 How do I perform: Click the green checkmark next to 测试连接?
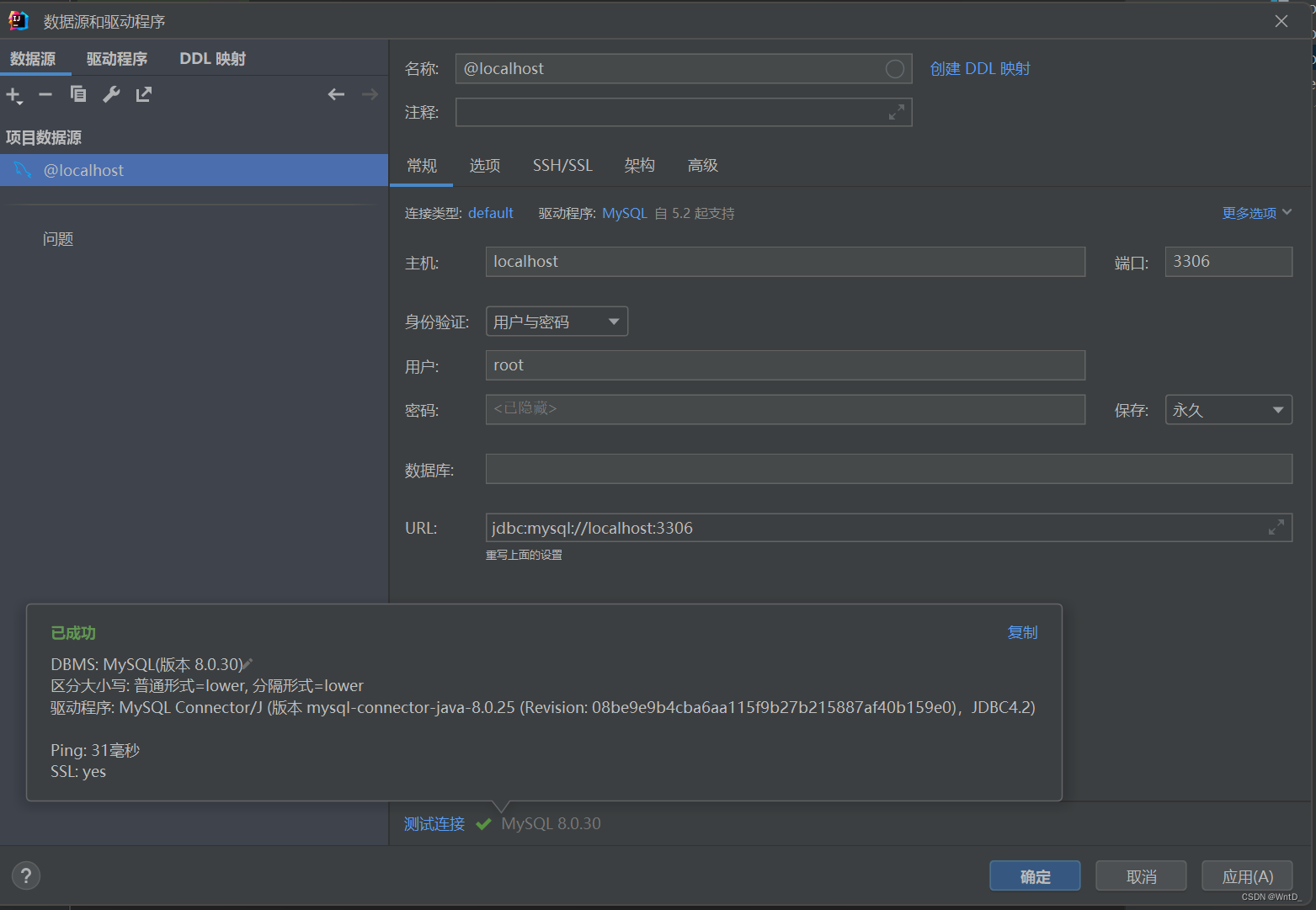[x=483, y=824]
